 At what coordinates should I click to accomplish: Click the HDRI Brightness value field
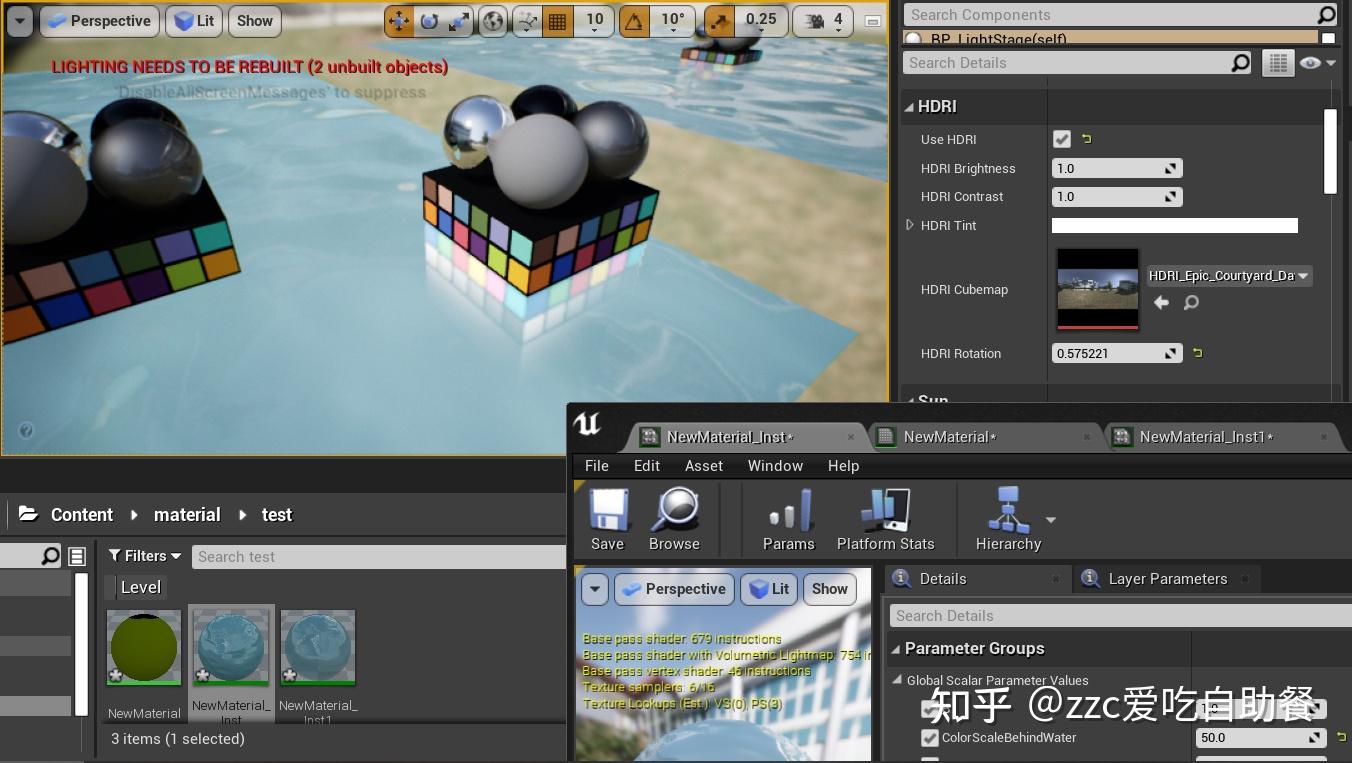point(1117,168)
